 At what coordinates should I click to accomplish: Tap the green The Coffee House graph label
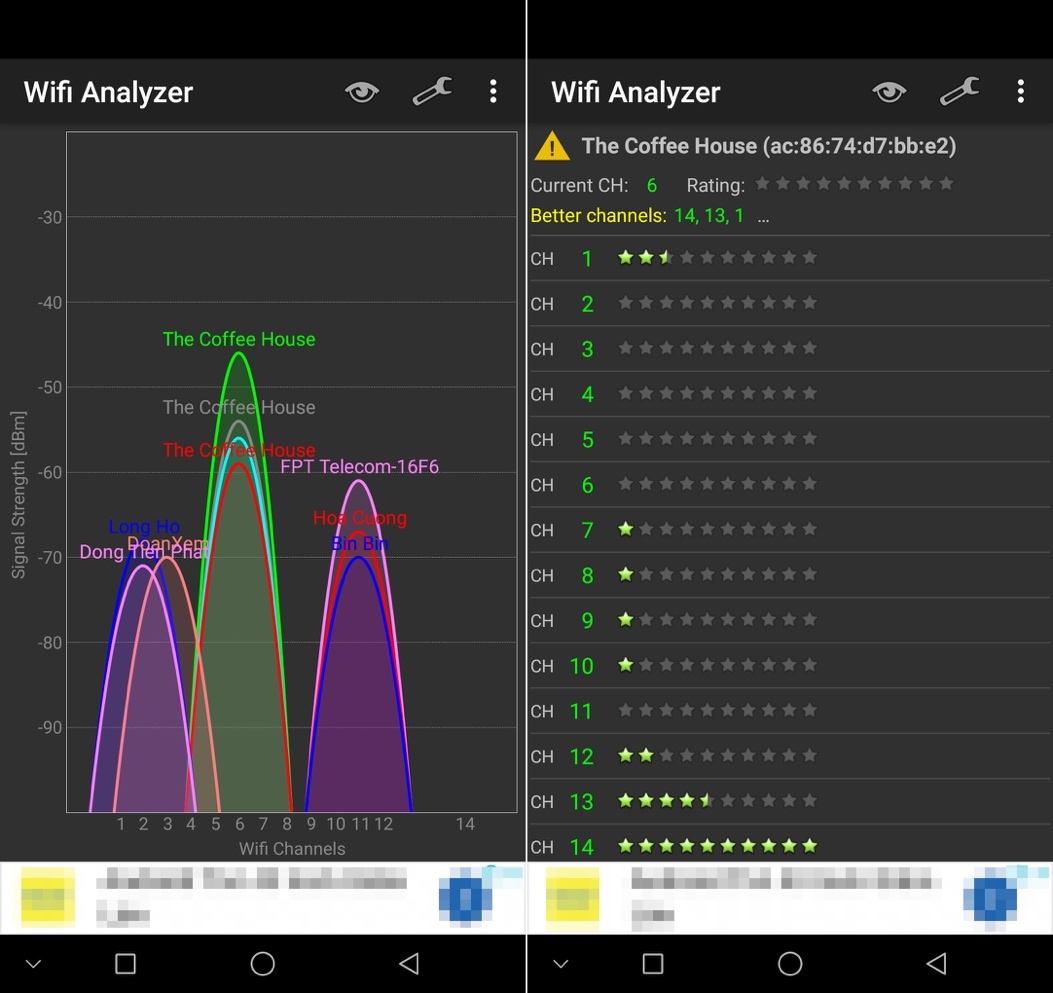(239, 339)
